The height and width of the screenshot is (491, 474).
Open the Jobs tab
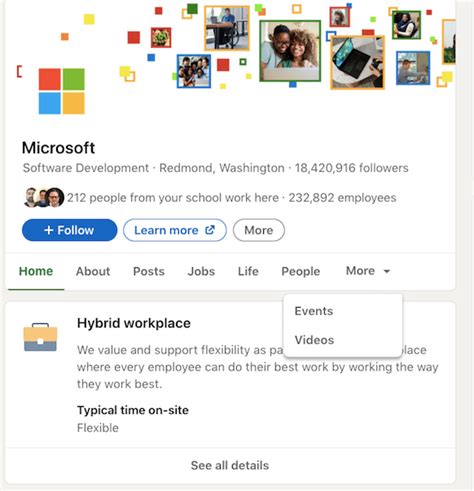point(201,271)
